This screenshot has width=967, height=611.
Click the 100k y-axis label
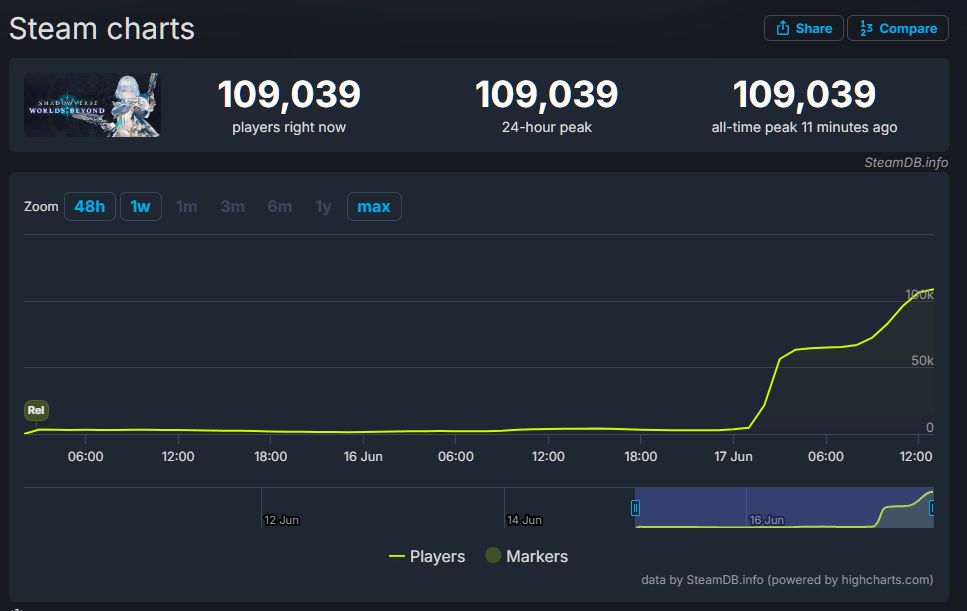pyautogui.click(x=920, y=295)
